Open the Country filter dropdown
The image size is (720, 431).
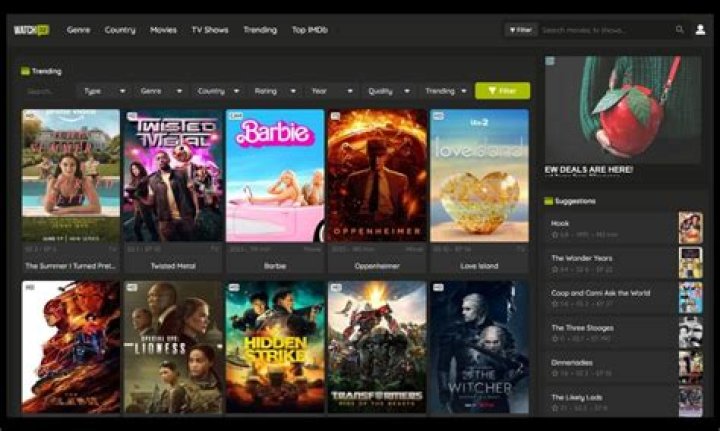pyautogui.click(x=218, y=91)
